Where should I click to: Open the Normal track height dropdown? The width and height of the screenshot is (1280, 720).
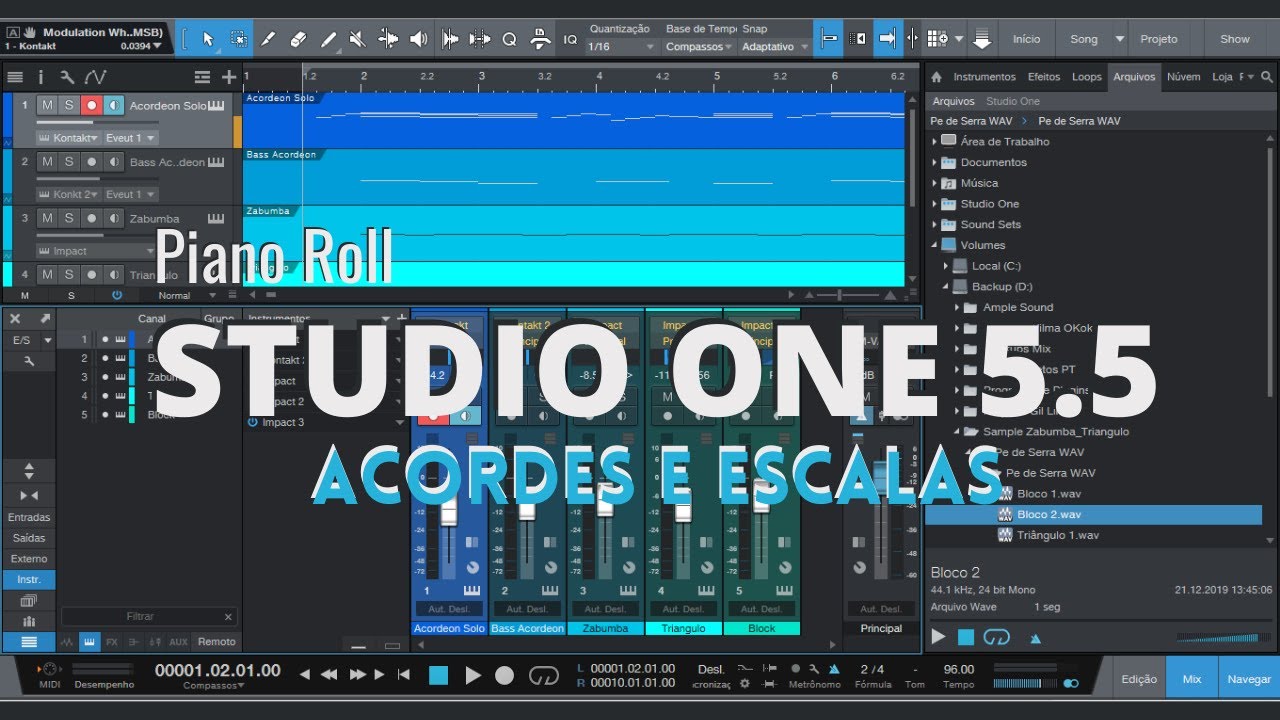point(180,296)
